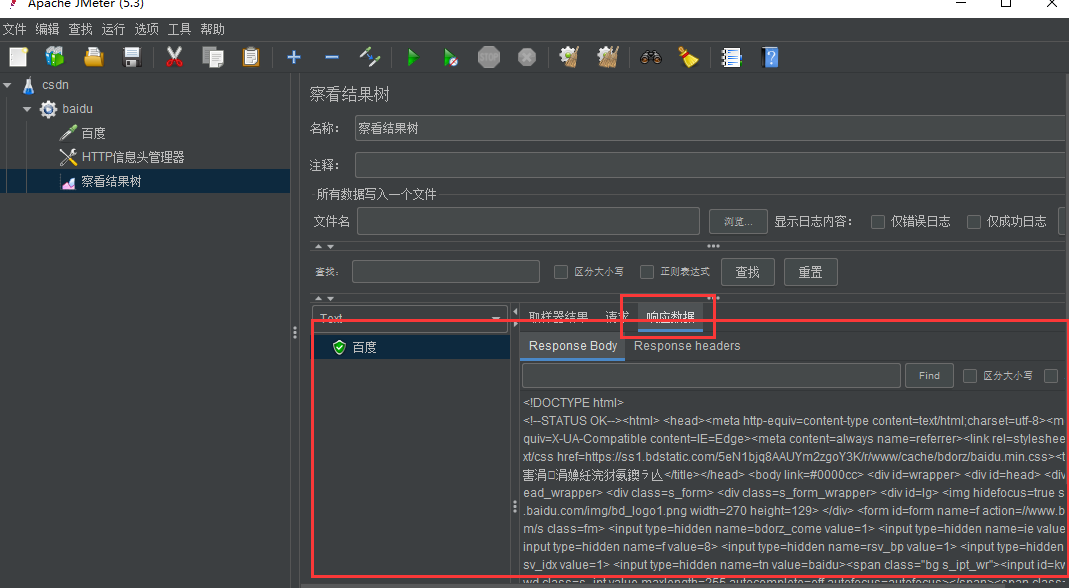Click Start no pauses icon
The width and height of the screenshot is (1069, 588).
point(451,57)
